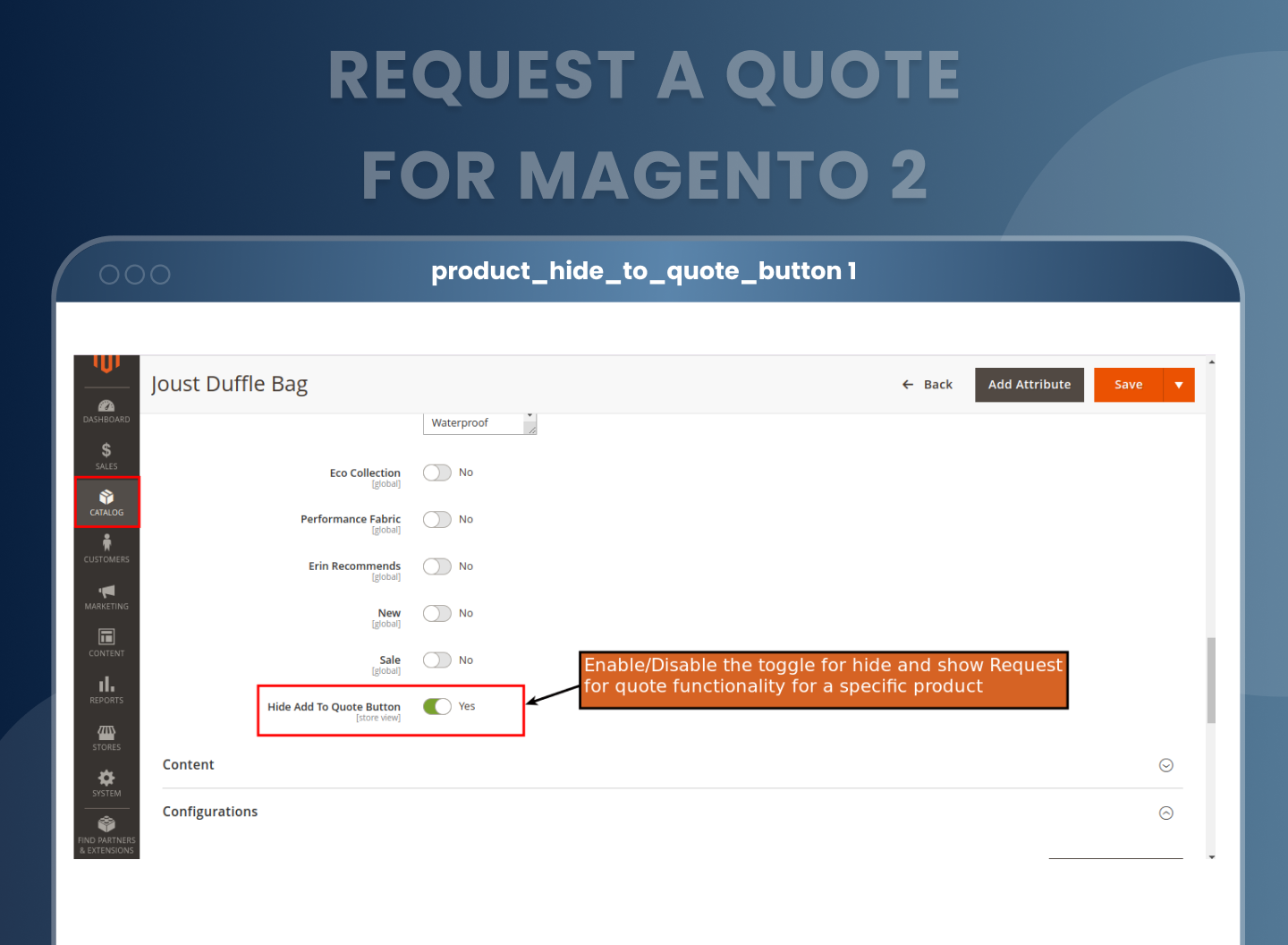The image size is (1288, 945).
Task: Select the Marketing megaphone icon
Action: point(106,595)
